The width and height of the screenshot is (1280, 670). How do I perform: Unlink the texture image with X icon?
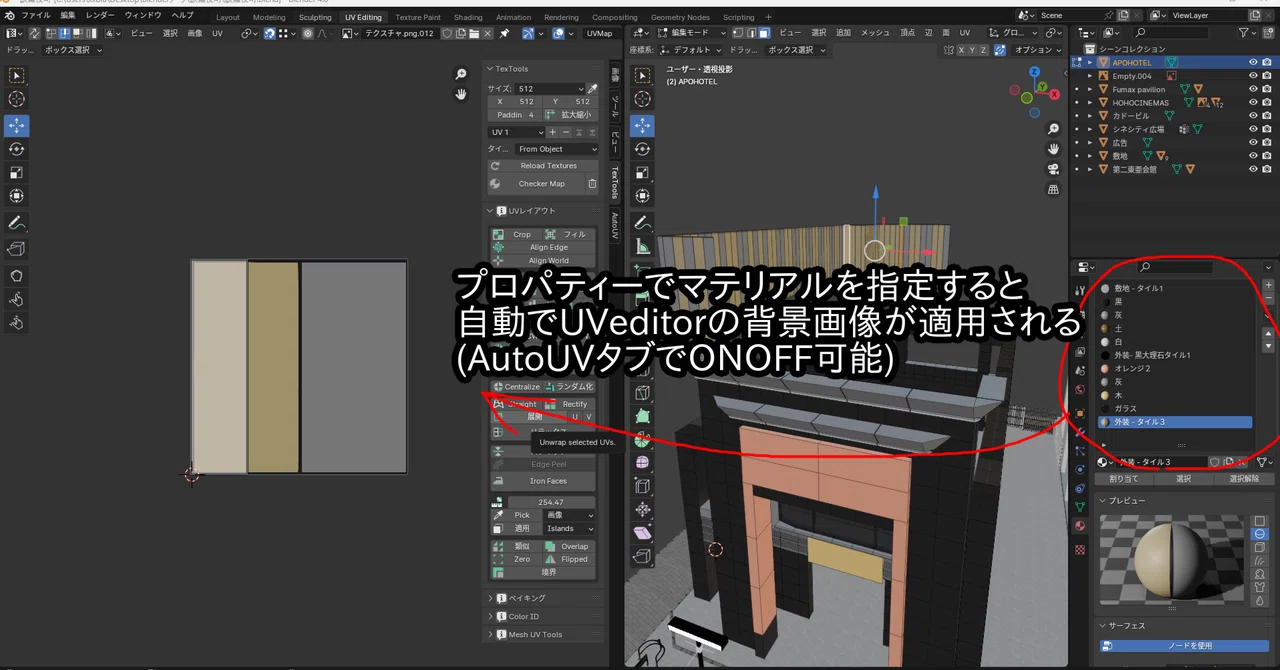point(489,33)
